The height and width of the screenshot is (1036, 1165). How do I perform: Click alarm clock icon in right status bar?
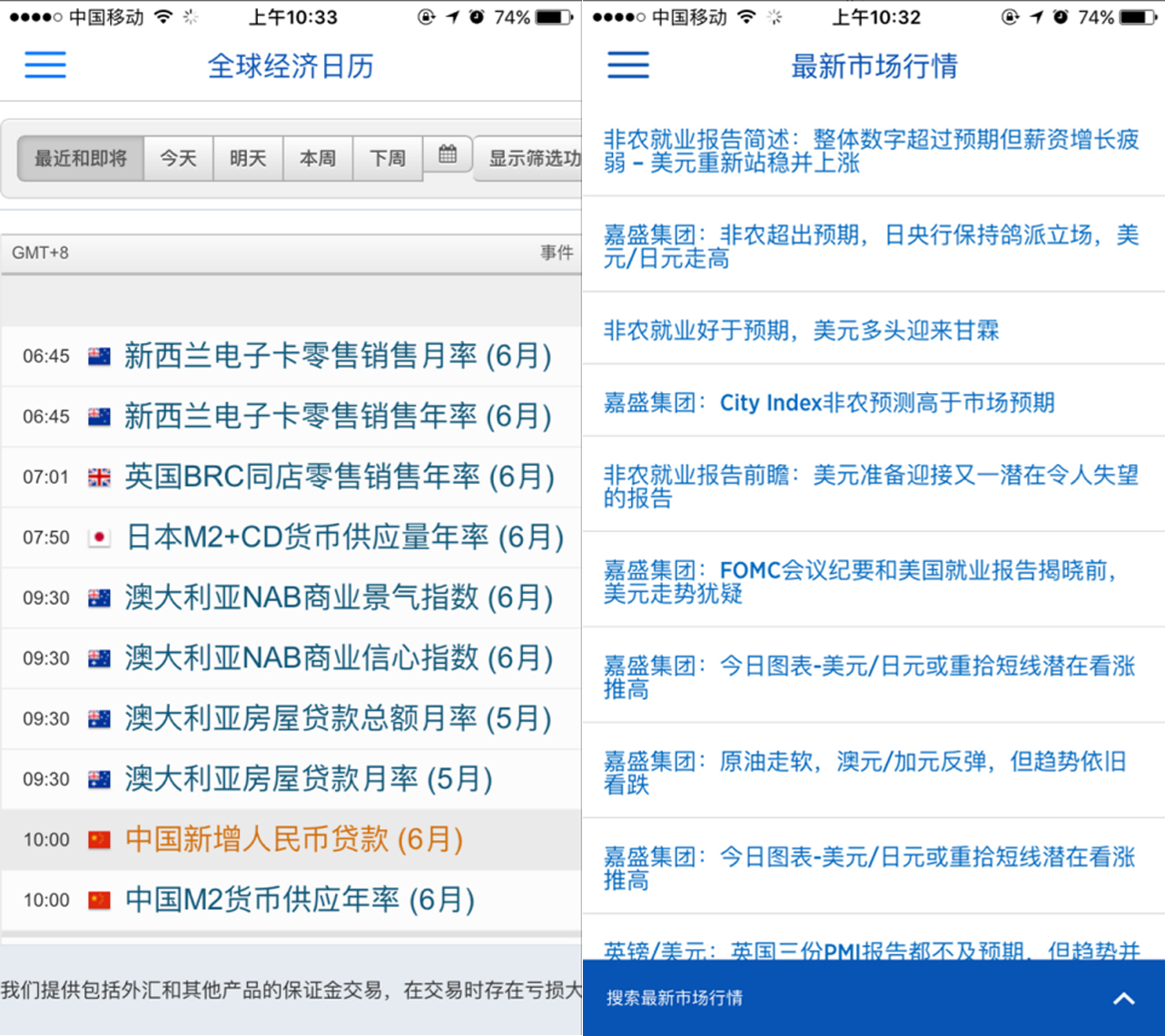click(1060, 17)
